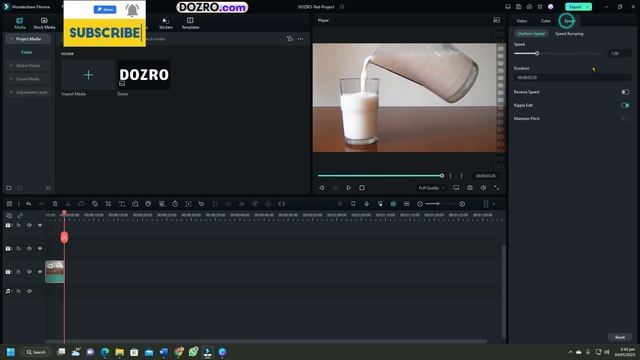Select the milk clip on the timeline

pos(54,271)
